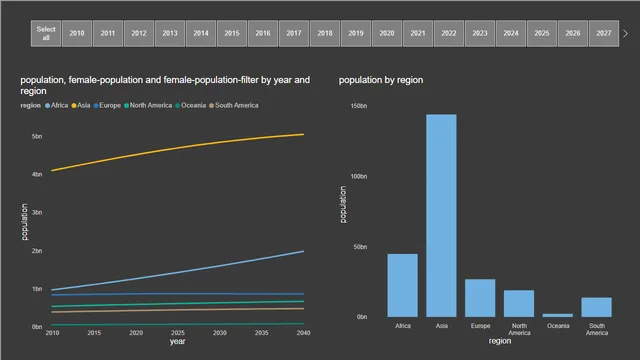This screenshot has height=360, width=640.
Task: Click the Africa legend dot
Action: point(47,106)
